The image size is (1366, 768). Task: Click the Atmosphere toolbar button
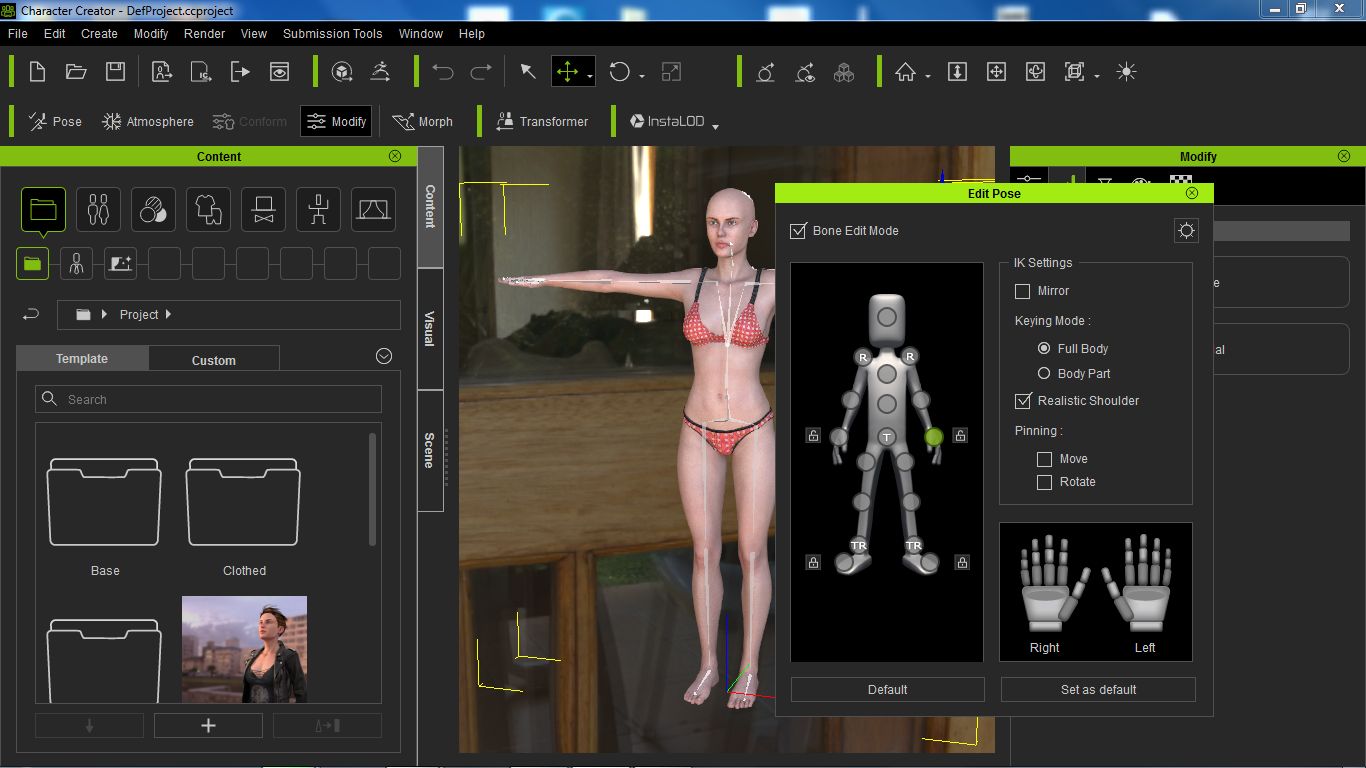coord(148,121)
